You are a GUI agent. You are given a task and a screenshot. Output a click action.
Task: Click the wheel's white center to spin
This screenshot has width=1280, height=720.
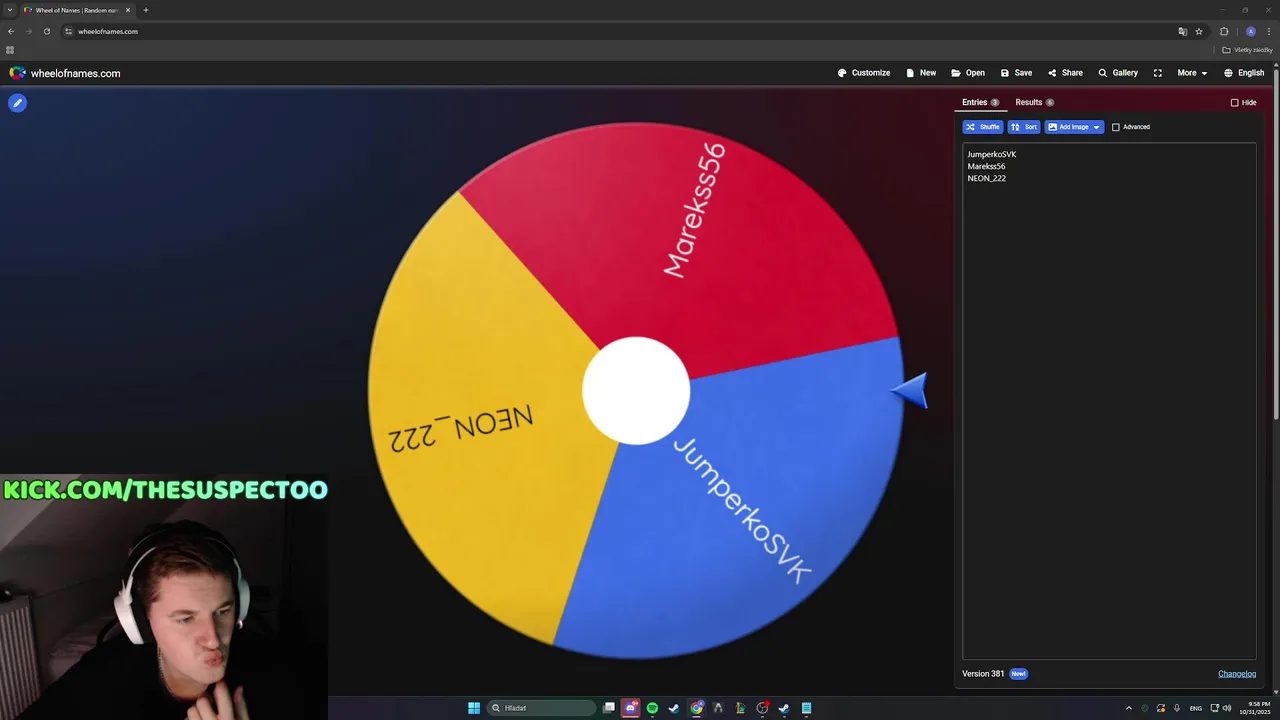pos(636,390)
